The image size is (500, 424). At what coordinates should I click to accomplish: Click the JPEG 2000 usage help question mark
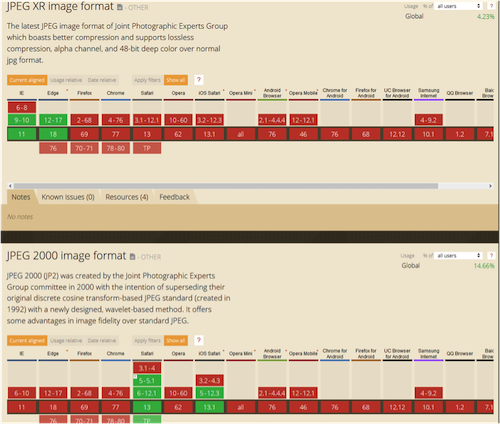(x=491, y=255)
